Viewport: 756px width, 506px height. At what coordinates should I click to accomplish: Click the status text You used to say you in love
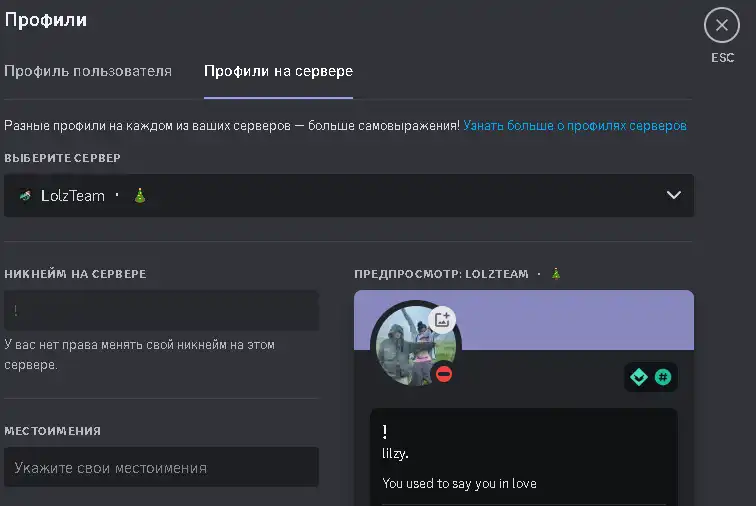459,483
